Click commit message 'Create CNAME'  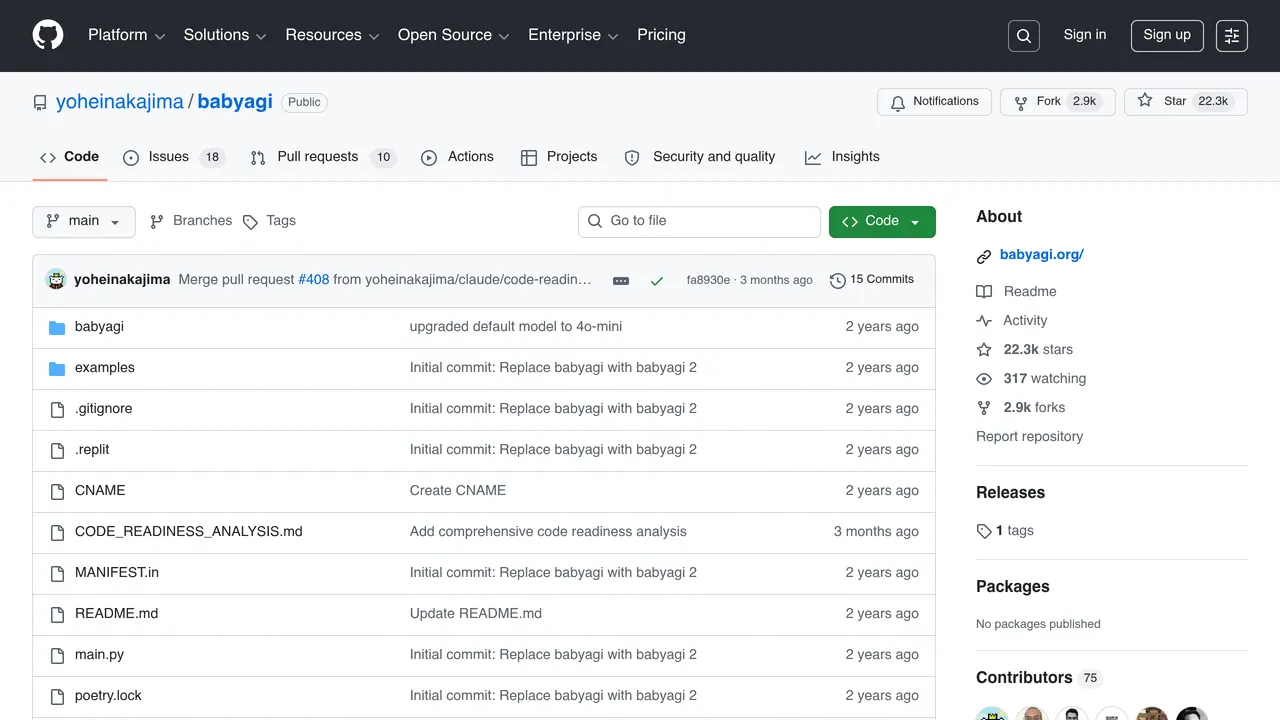[x=458, y=491]
